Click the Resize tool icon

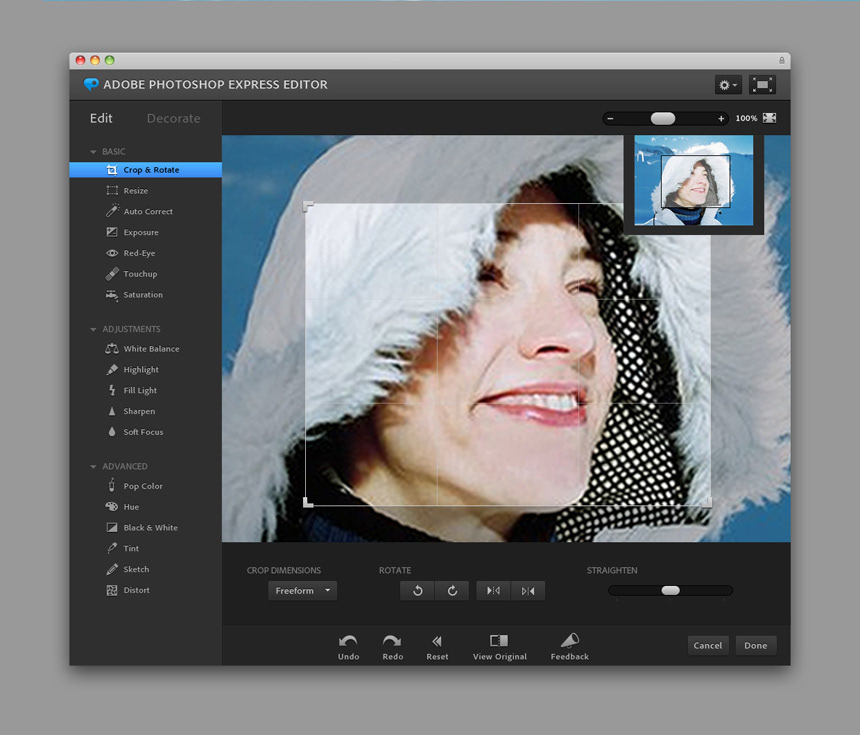pyautogui.click(x=112, y=190)
